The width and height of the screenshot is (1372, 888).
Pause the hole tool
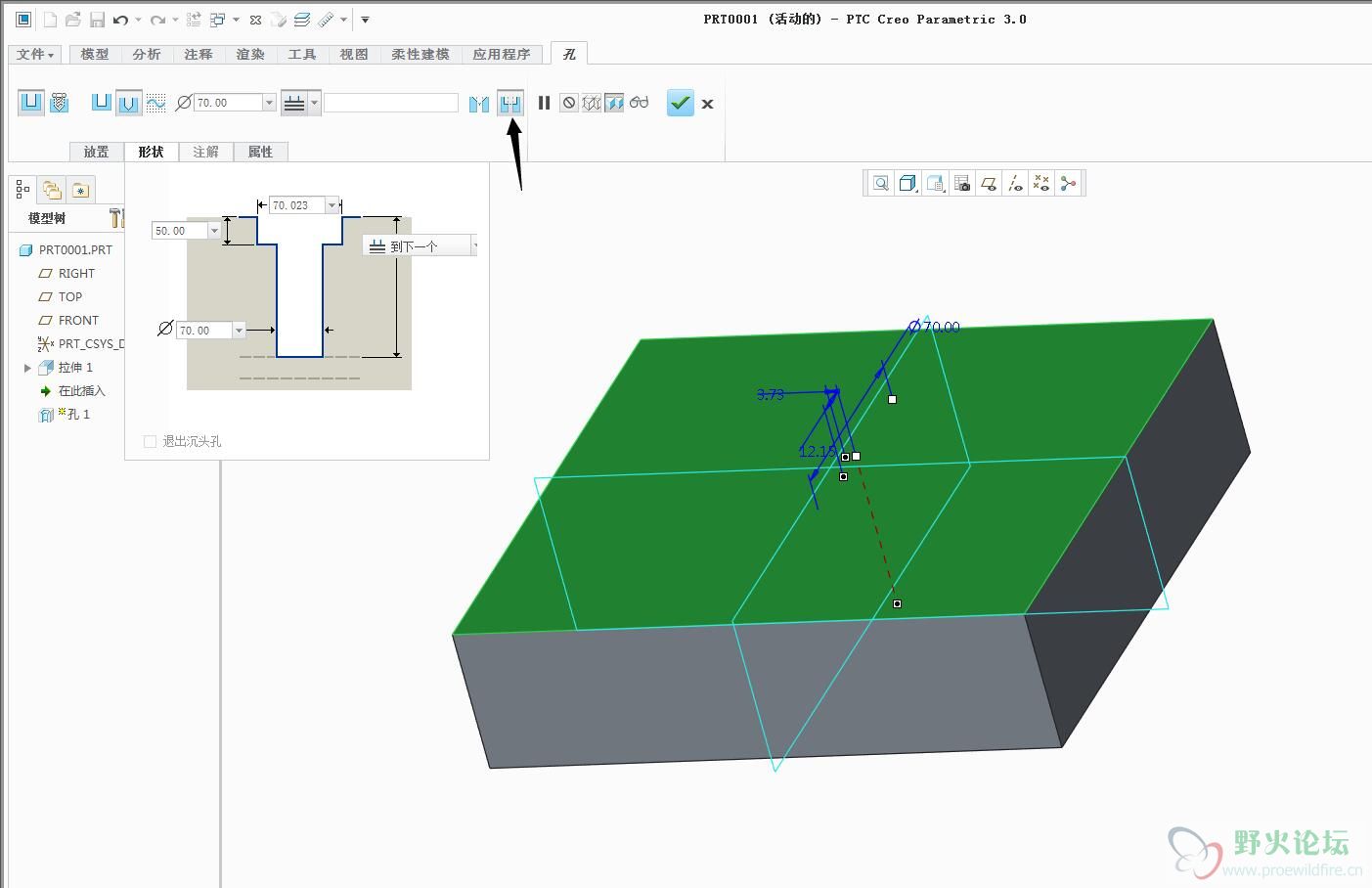click(x=545, y=103)
